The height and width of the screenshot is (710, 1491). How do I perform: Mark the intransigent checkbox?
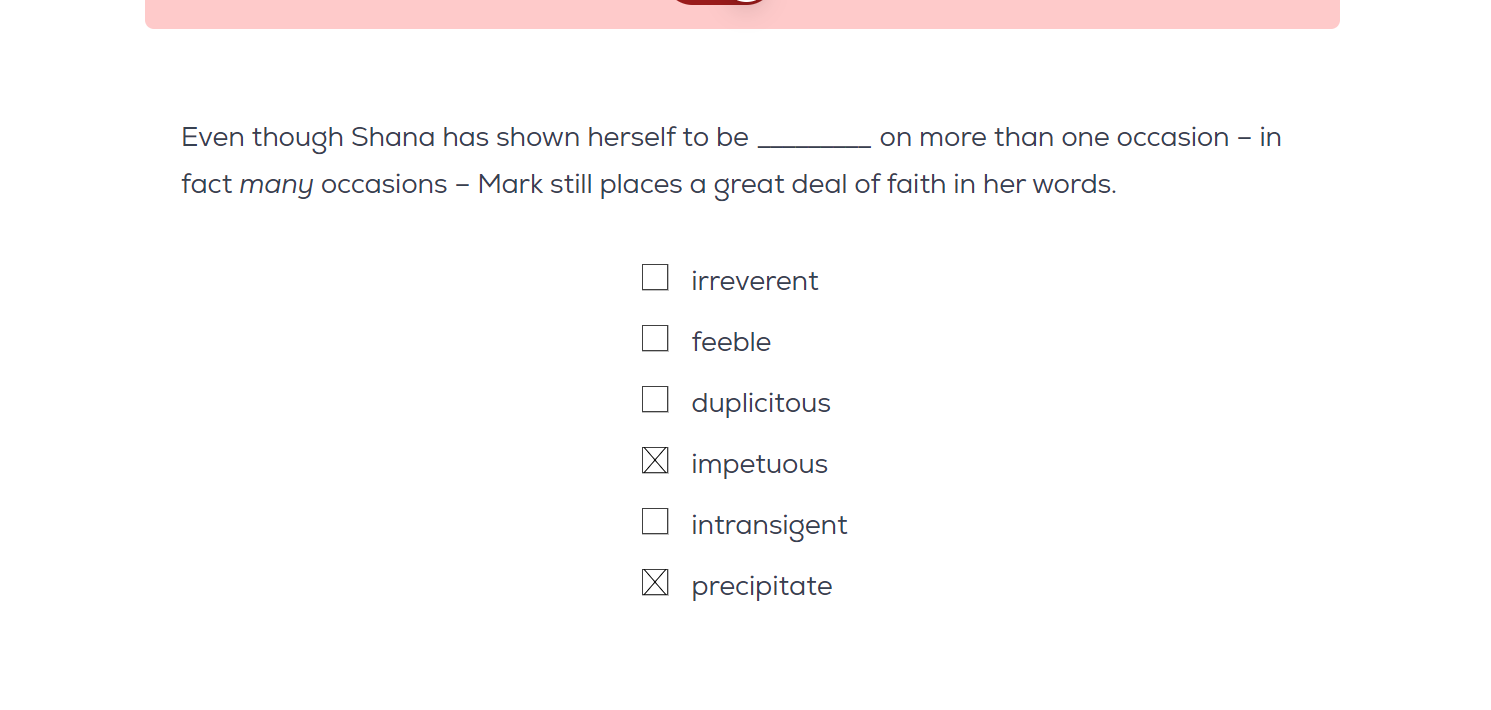pos(655,521)
